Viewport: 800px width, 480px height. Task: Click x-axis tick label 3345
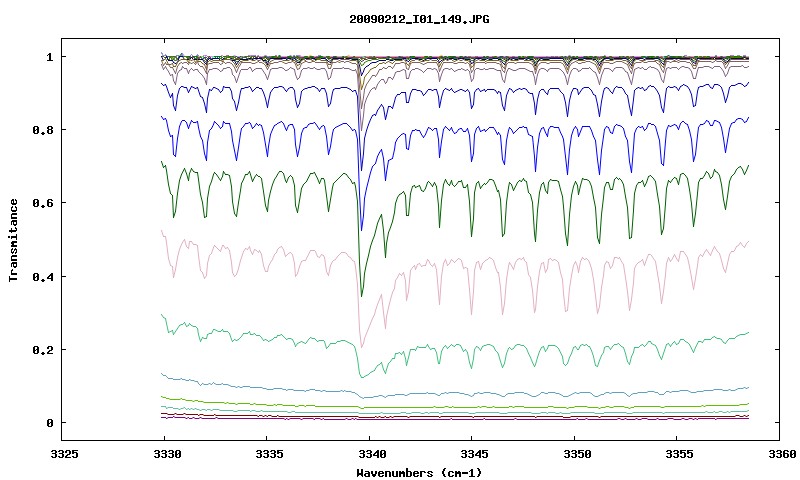click(x=474, y=454)
